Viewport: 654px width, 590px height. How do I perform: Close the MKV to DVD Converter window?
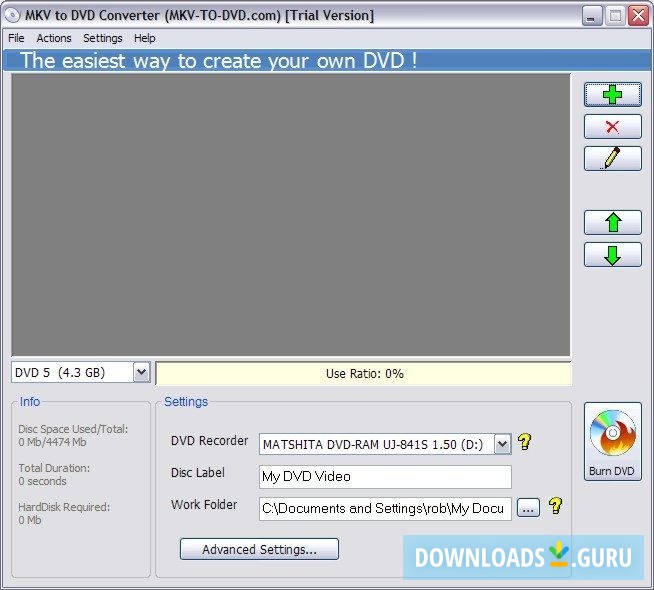click(639, 16)
